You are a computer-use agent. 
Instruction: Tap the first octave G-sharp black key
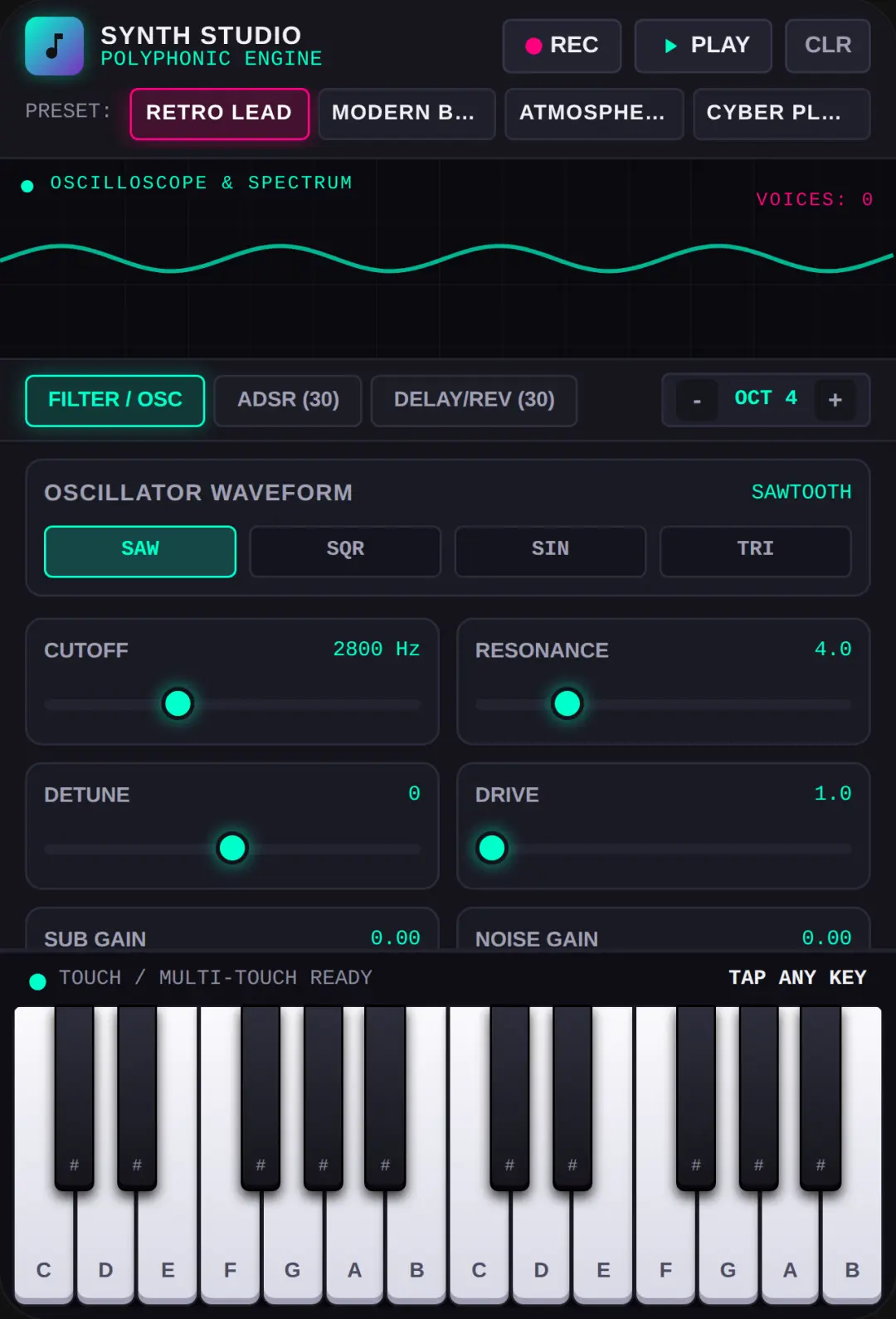(x=324, y=1099)
